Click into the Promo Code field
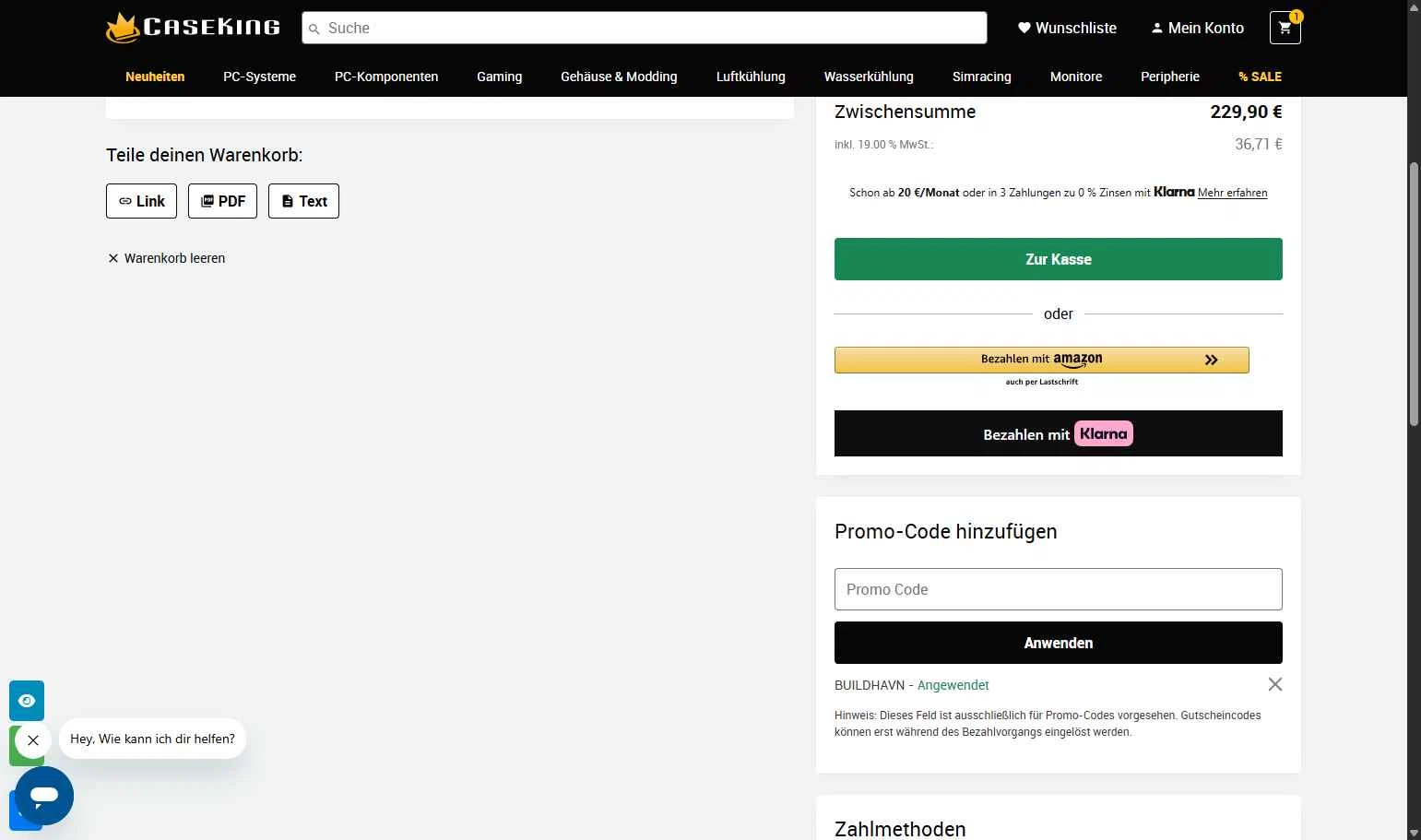Image resolution: width=1421 pixels, height=840 pixels. pos(1059,589)
